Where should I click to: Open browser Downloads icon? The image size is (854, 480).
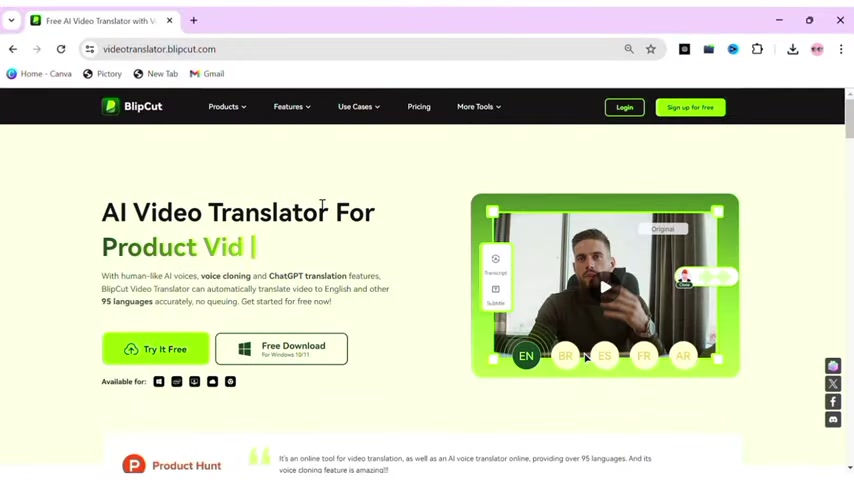(x=793, y=49)
